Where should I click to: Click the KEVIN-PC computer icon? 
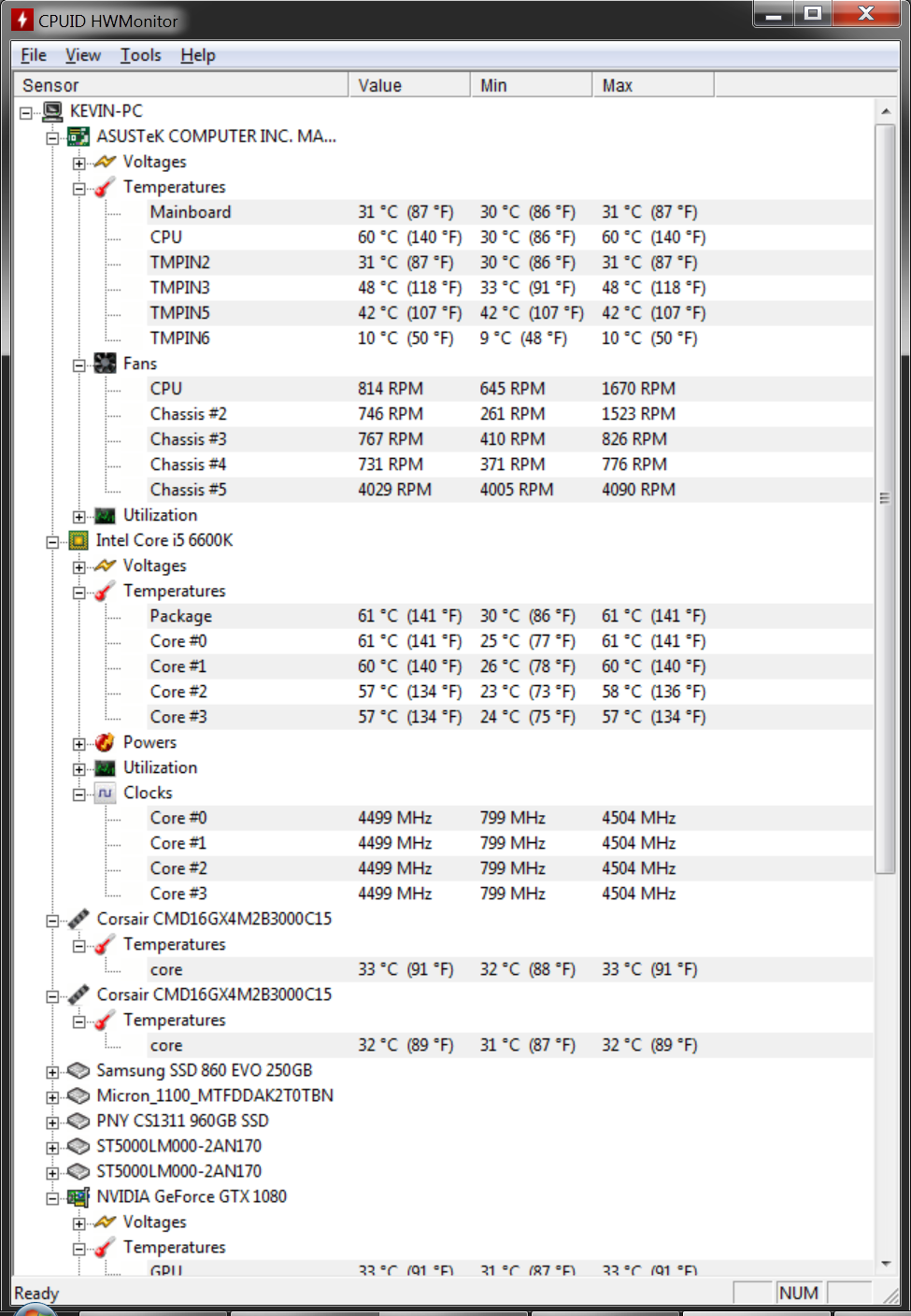pyautogui.click(x=53, y=111)
